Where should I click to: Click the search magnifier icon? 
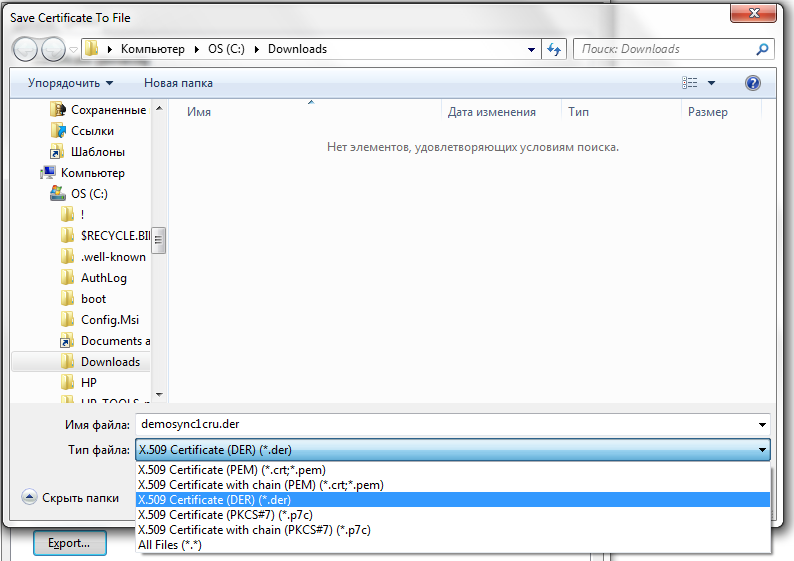[x=763, y=49]
